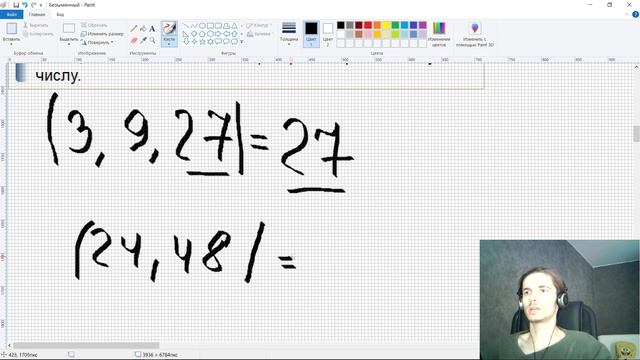Choose the oval shape in shapes gallery
The width and height of the screenshot is (640, 360).
(202, 26)
